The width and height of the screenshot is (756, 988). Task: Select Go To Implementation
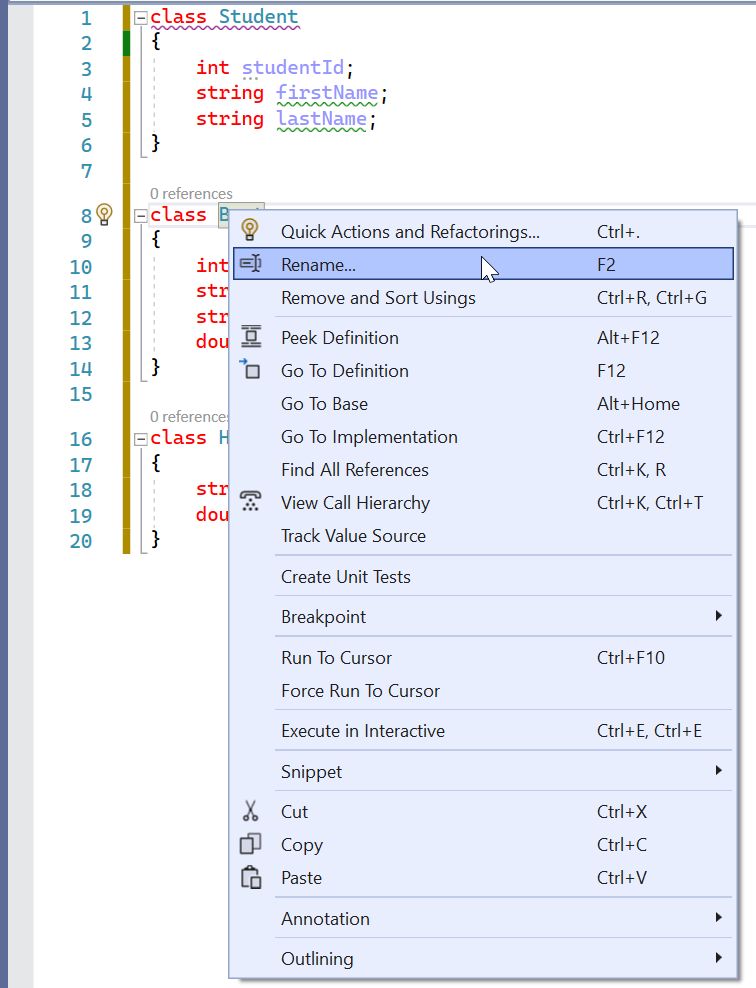coord(483,437)
